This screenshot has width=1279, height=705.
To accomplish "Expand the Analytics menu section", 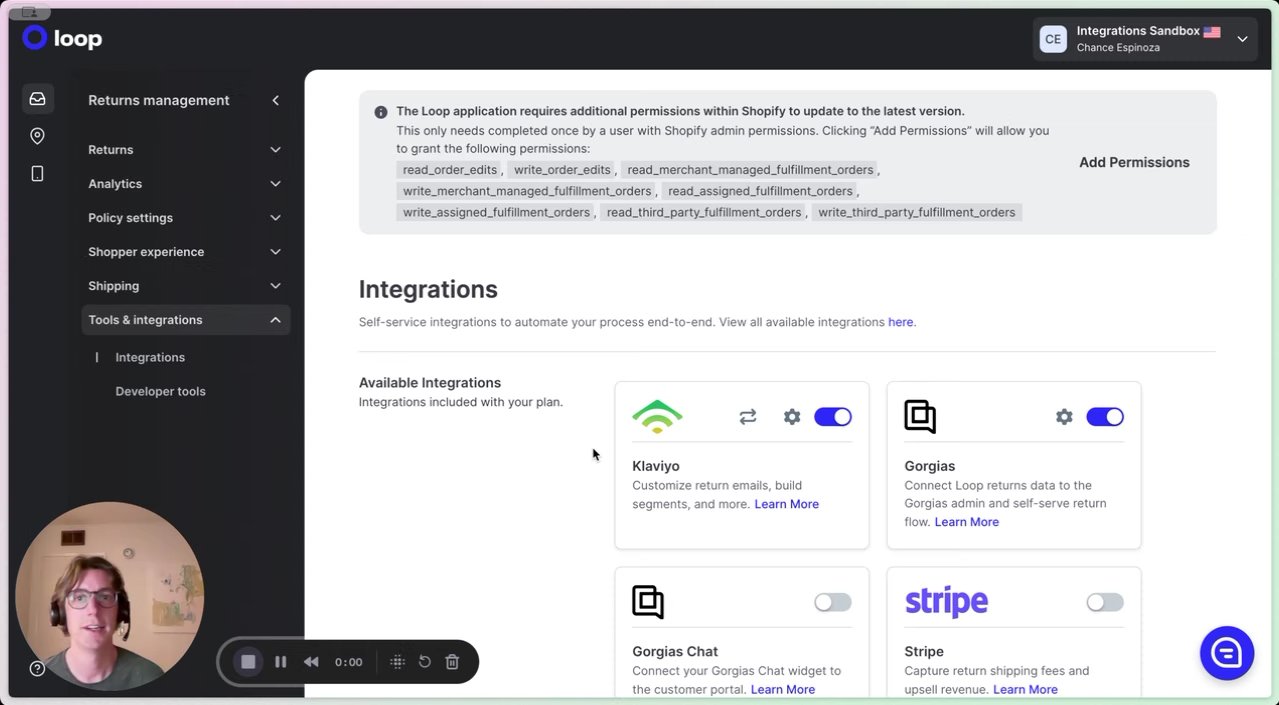I will tap(185, 184).
